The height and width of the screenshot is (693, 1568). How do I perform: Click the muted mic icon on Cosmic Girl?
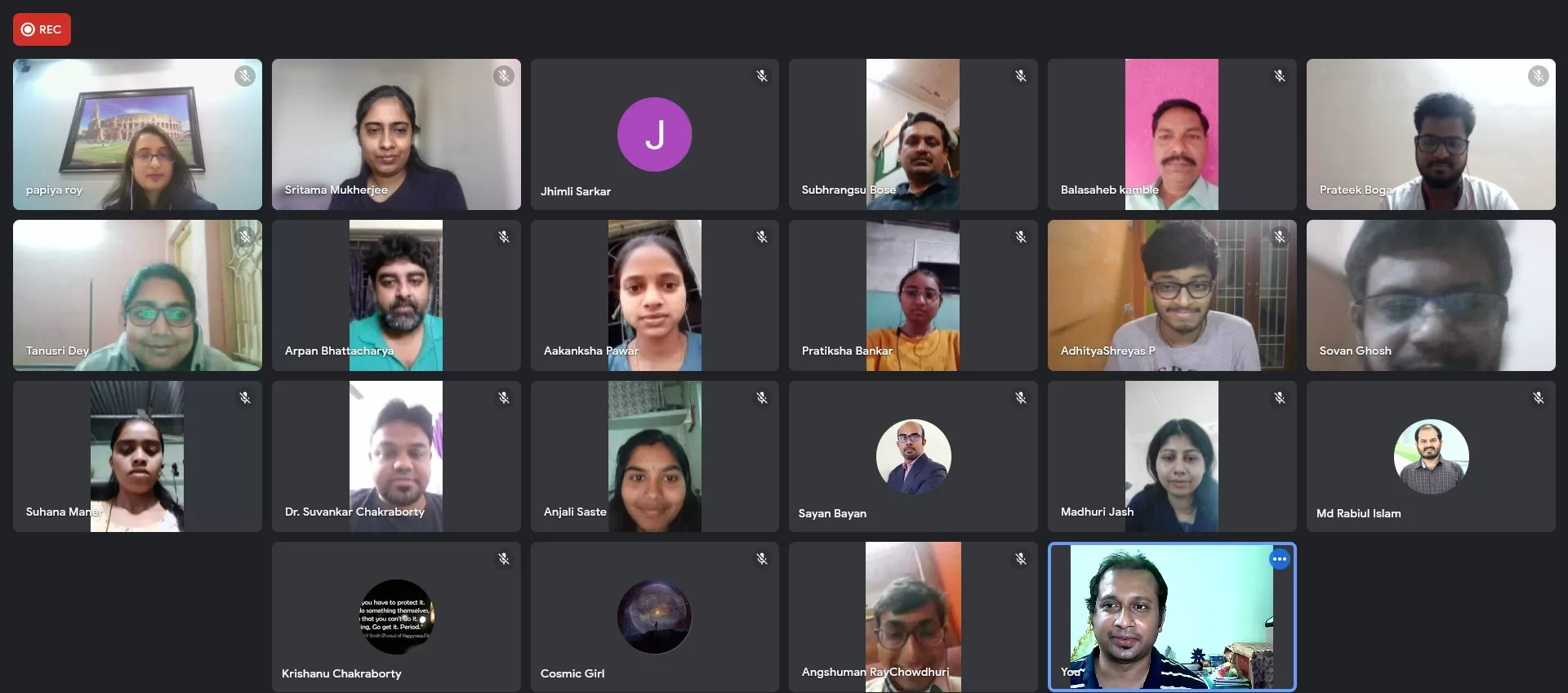tap(762, 559)
